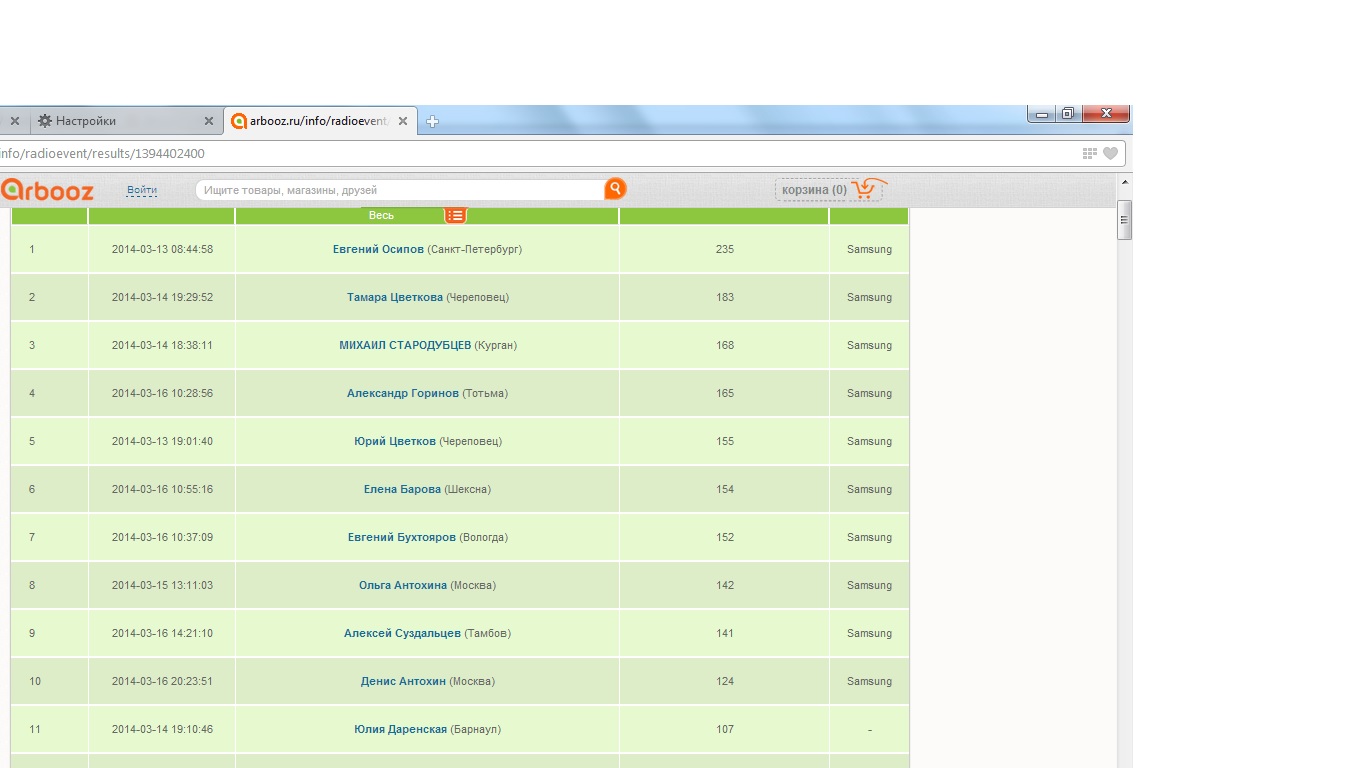Viewport: 1366px width, 768px height.
Task: Open Юрий Цветков profile link
Action: click(x=395, y=441)
